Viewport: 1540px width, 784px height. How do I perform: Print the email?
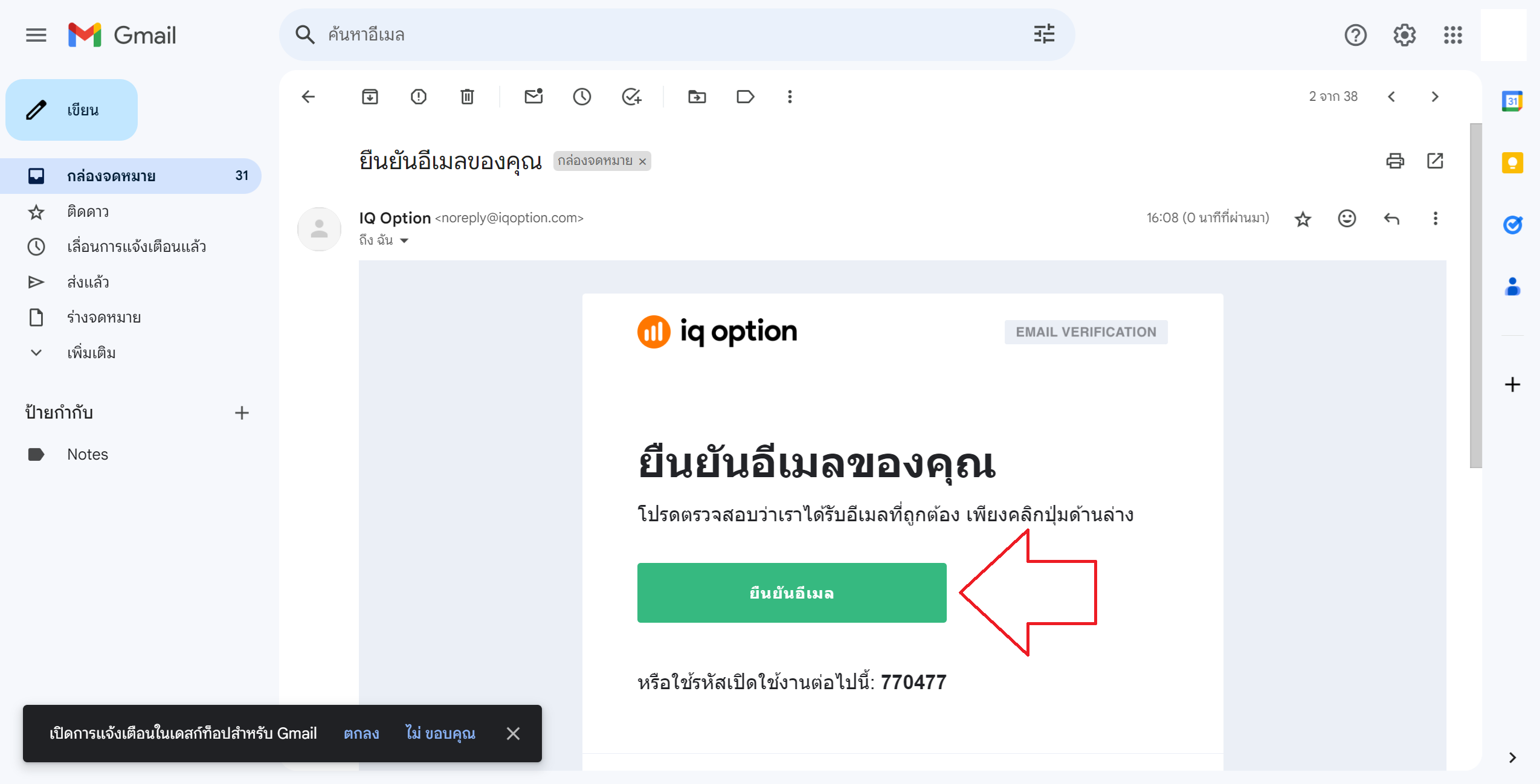[1395, 161]
